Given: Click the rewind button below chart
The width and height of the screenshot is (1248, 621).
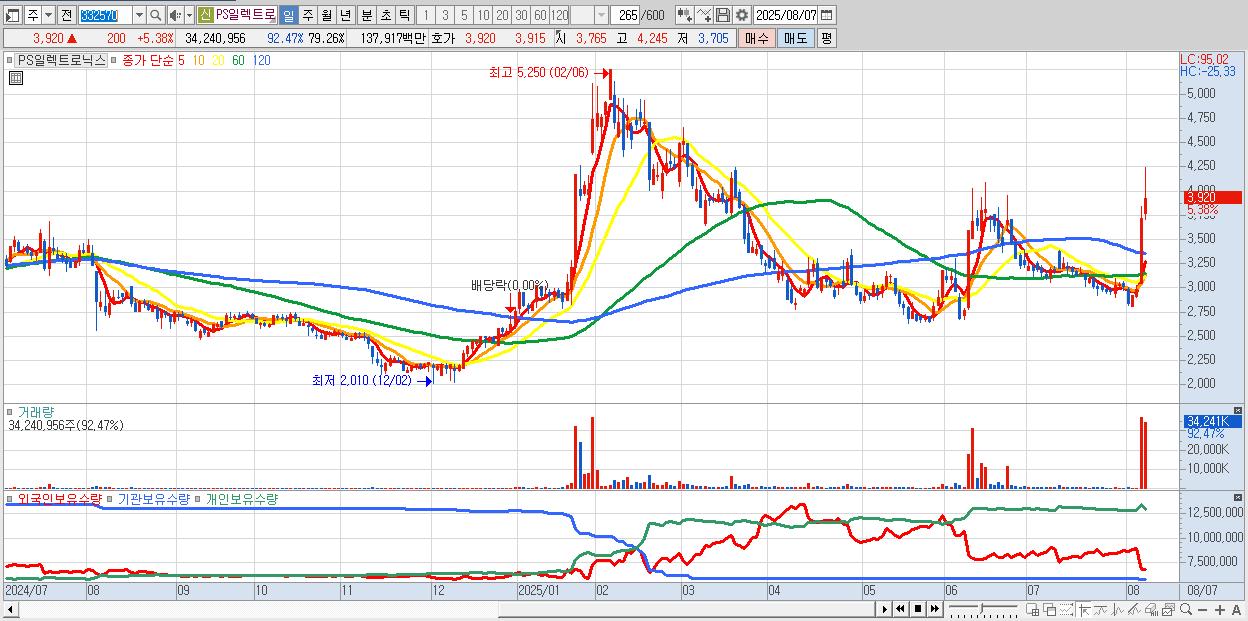Looking at the screenshot, I should pyautogui.click(x=900, y=609).
